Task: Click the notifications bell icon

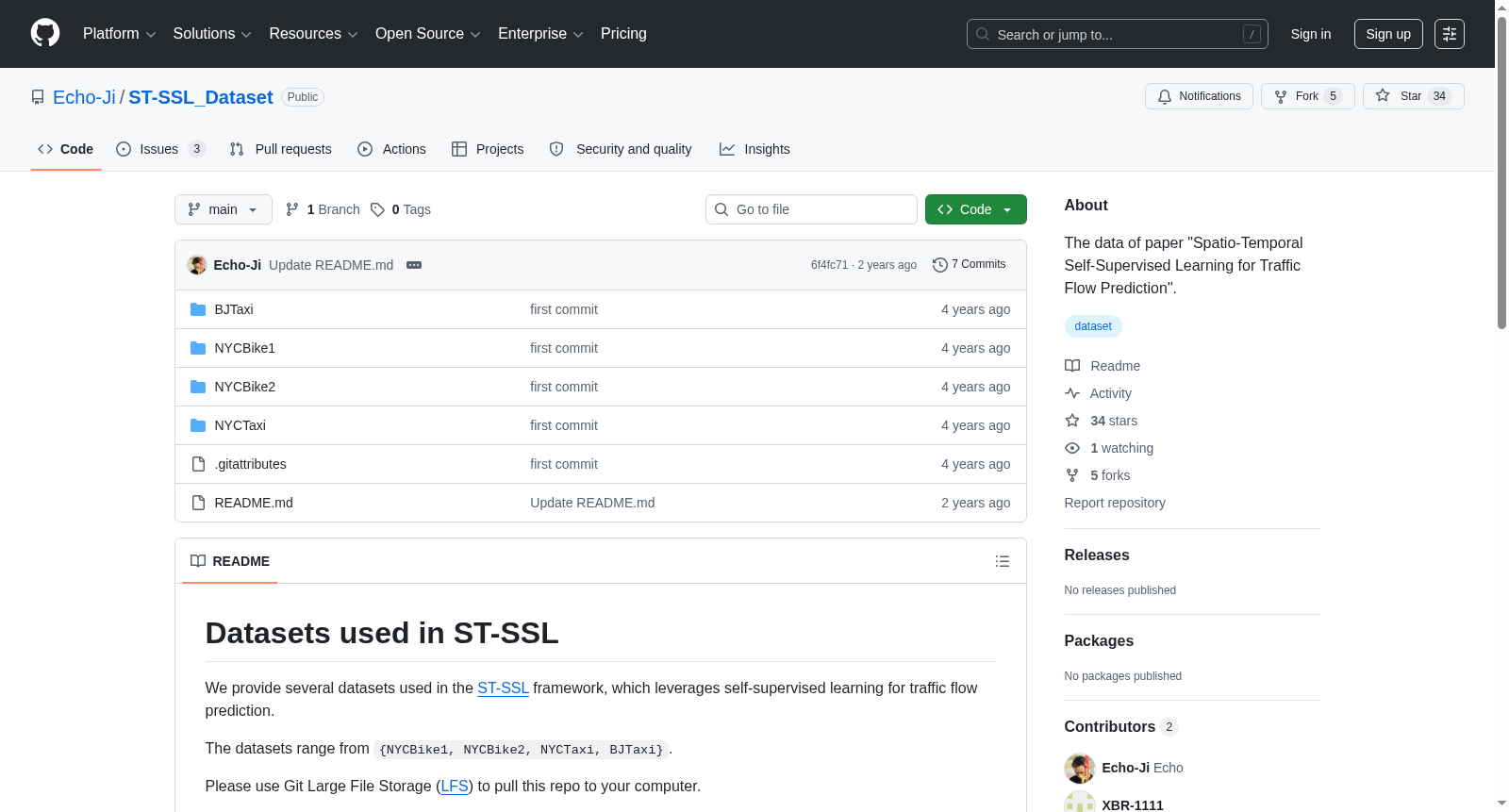Action: (x=1165, y=96)
